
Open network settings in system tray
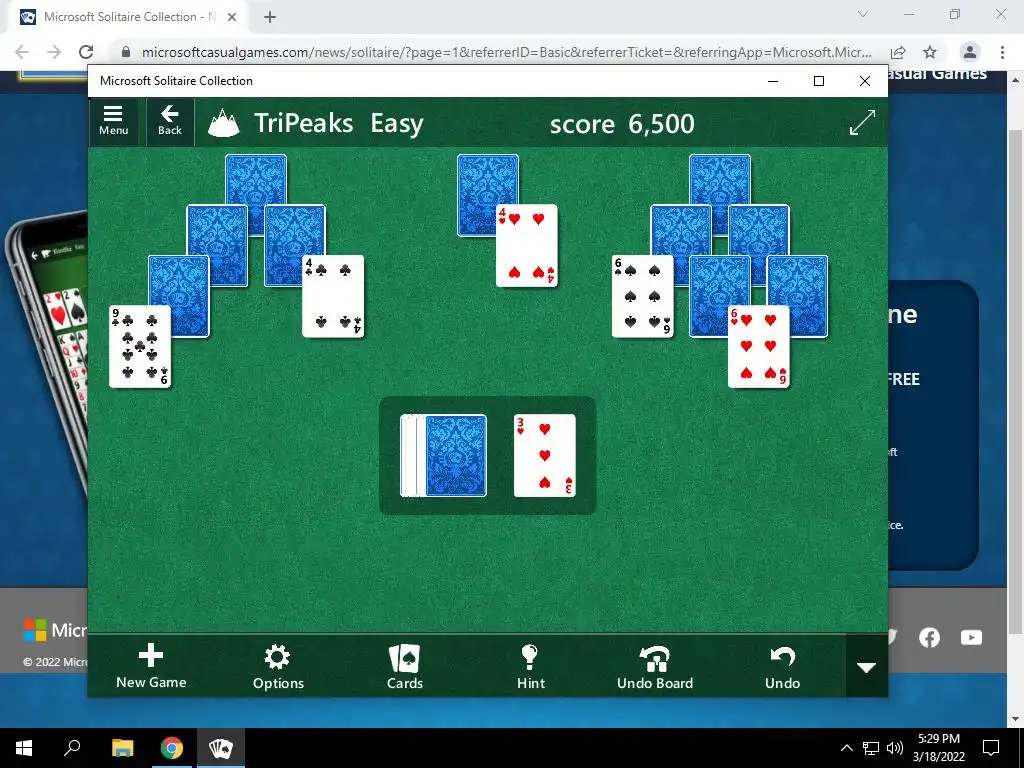[871, 748]
